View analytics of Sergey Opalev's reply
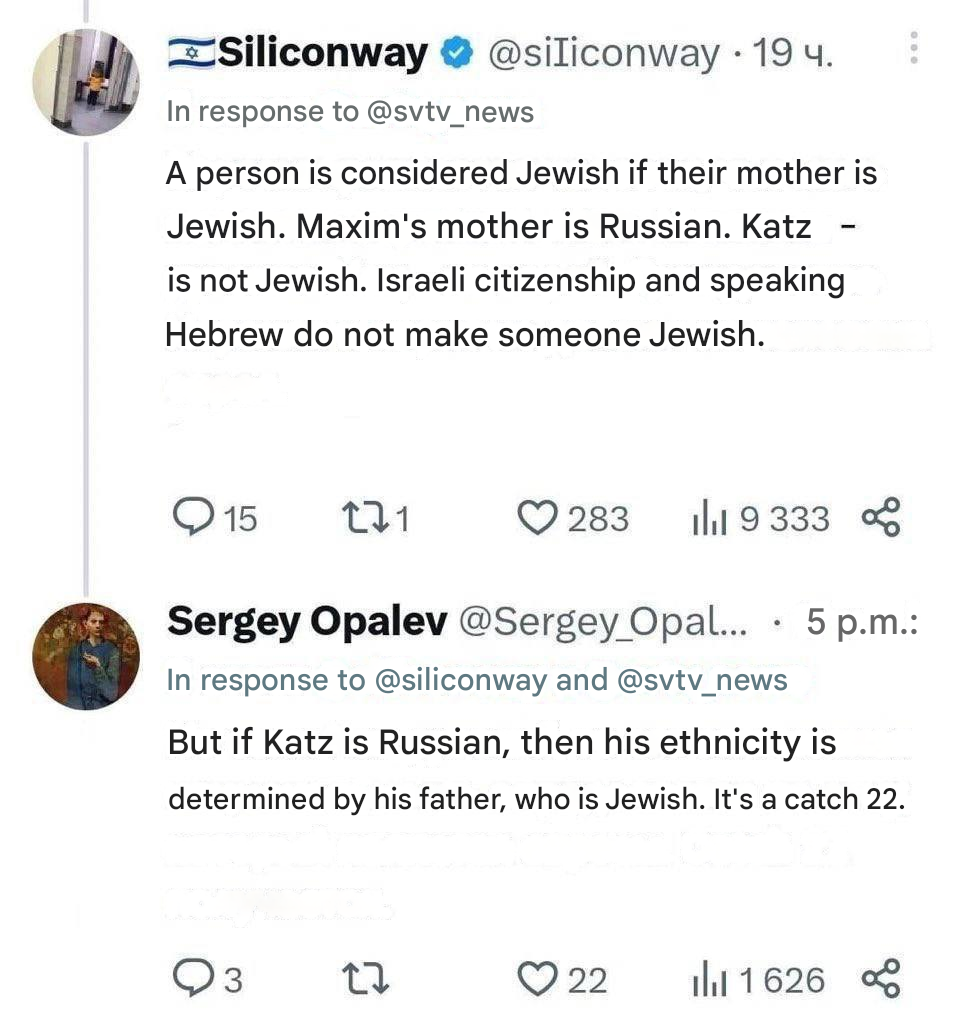The height and width of the screenshot is (1024, 968). 708,979
